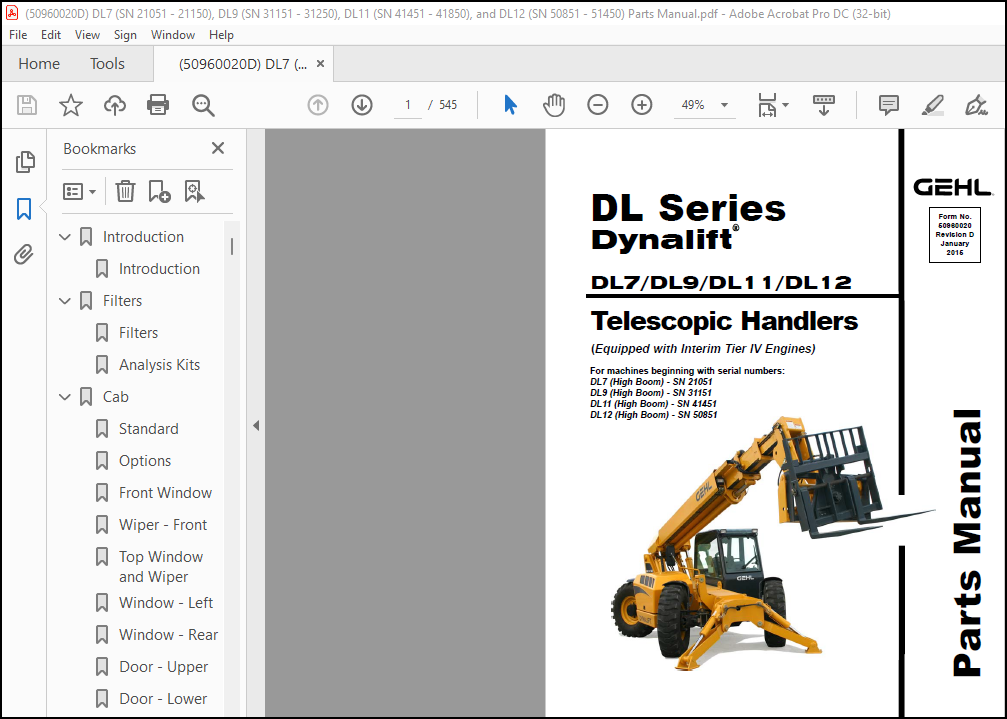
Task: Add a comment with speech bubble icon
Action: click(x=889, y=105)
